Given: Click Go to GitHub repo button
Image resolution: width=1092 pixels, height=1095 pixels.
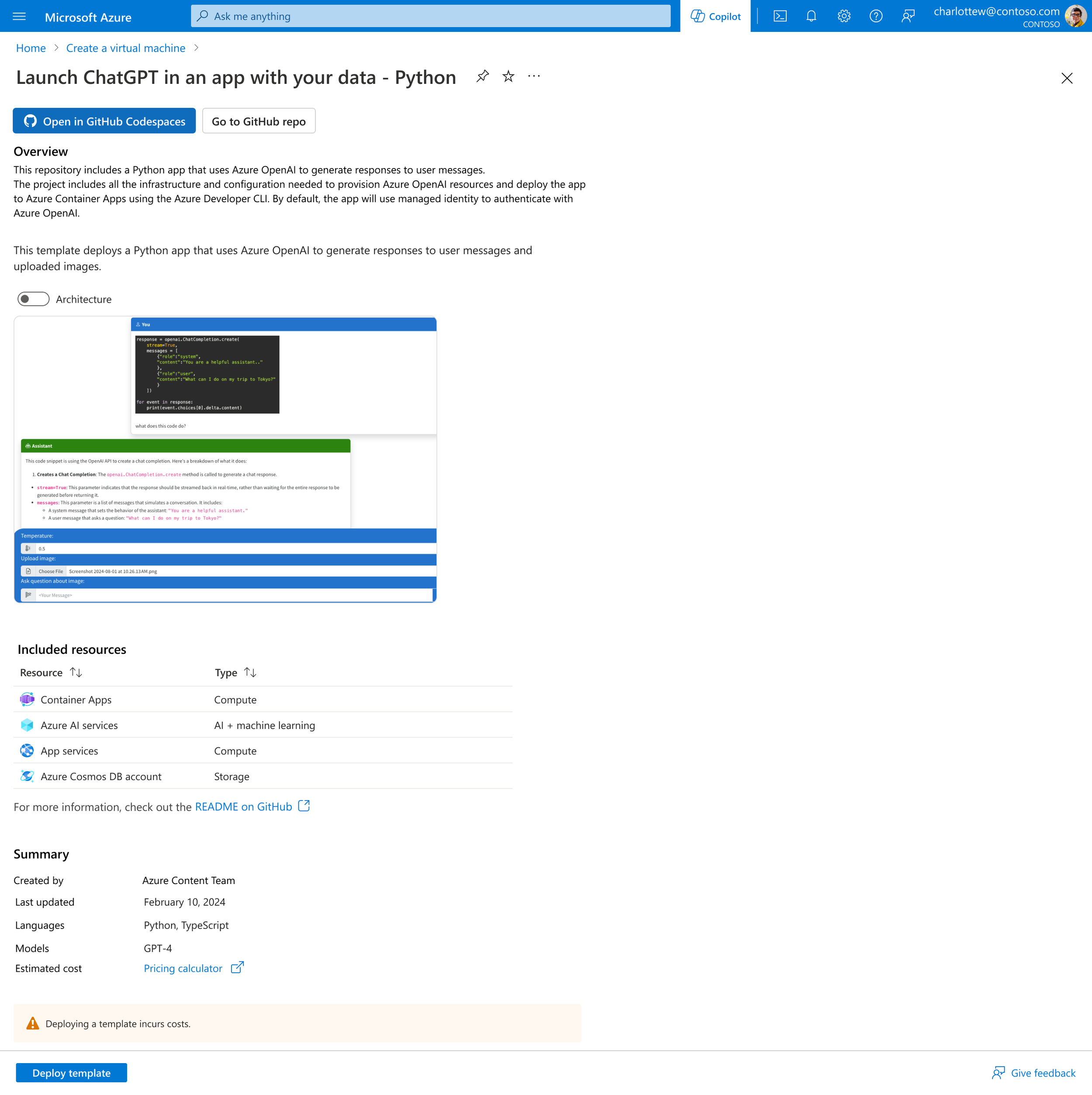Looking at the screenshot, I should tap(259, 121).
